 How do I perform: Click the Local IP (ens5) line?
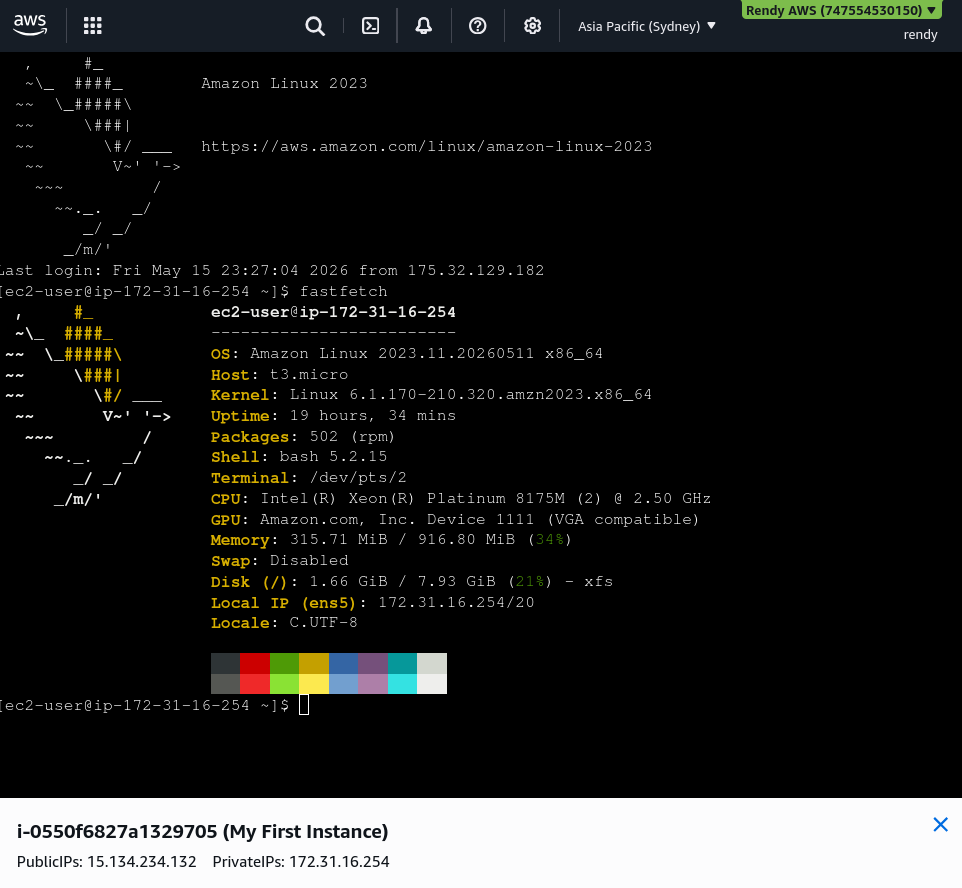tap(372, 603)
